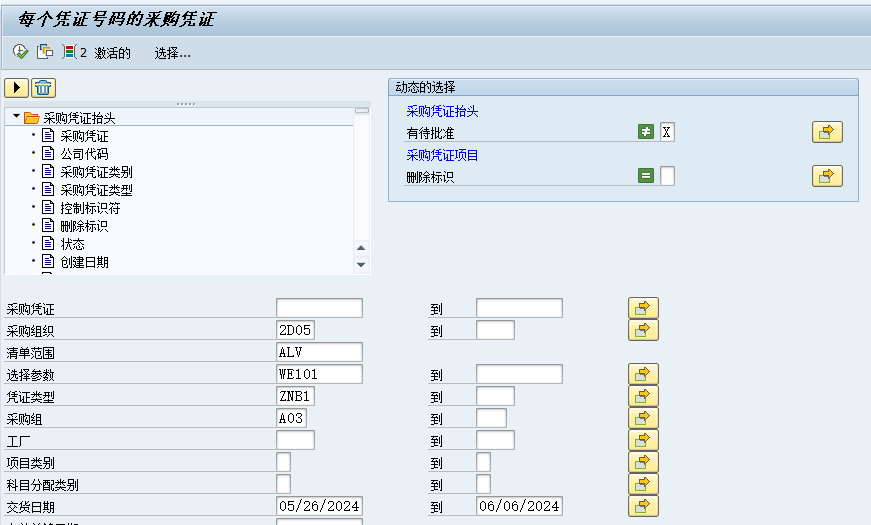871x525 pixels.
Task: Click the 工厂 from-value field
Action: click(296, 440)
